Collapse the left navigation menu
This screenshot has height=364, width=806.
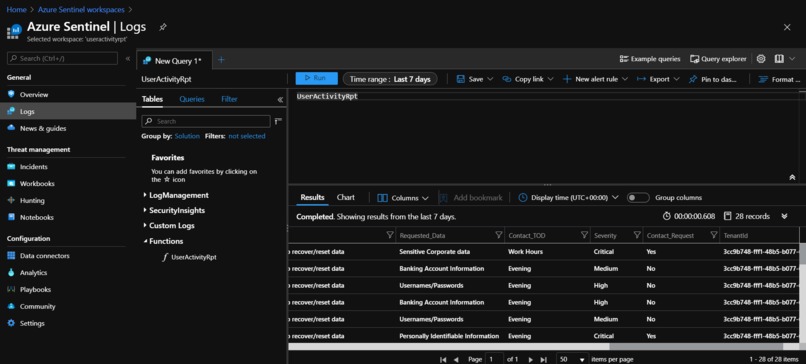(127, 59)
